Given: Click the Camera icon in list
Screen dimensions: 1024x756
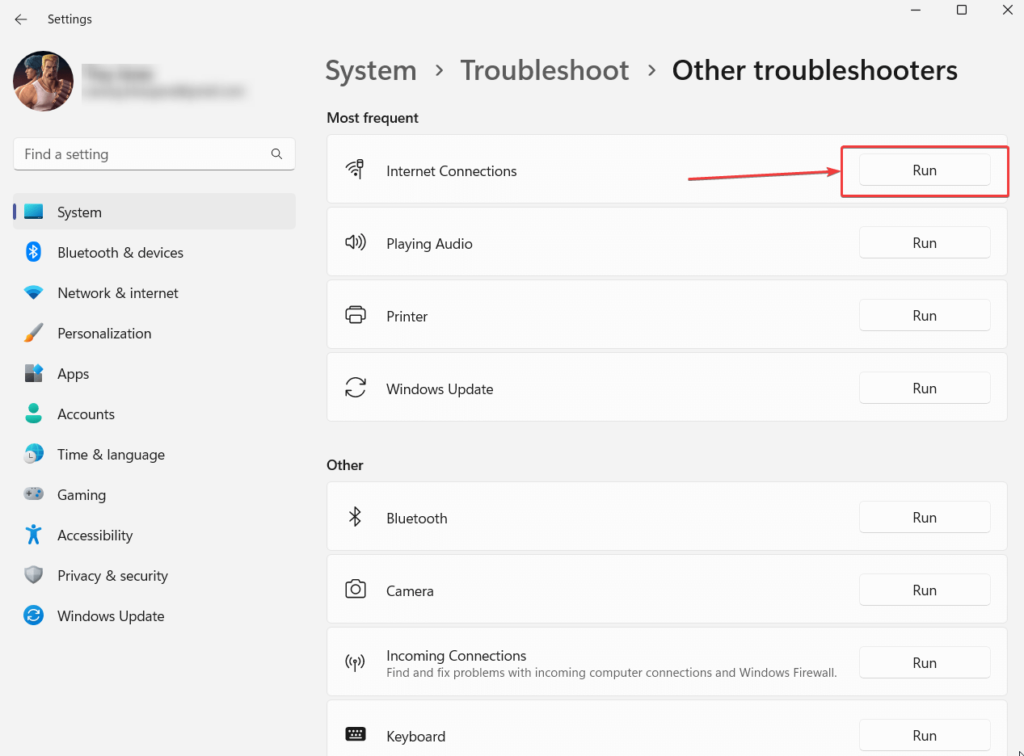Looking at the screenshot, I should (355, 589).
